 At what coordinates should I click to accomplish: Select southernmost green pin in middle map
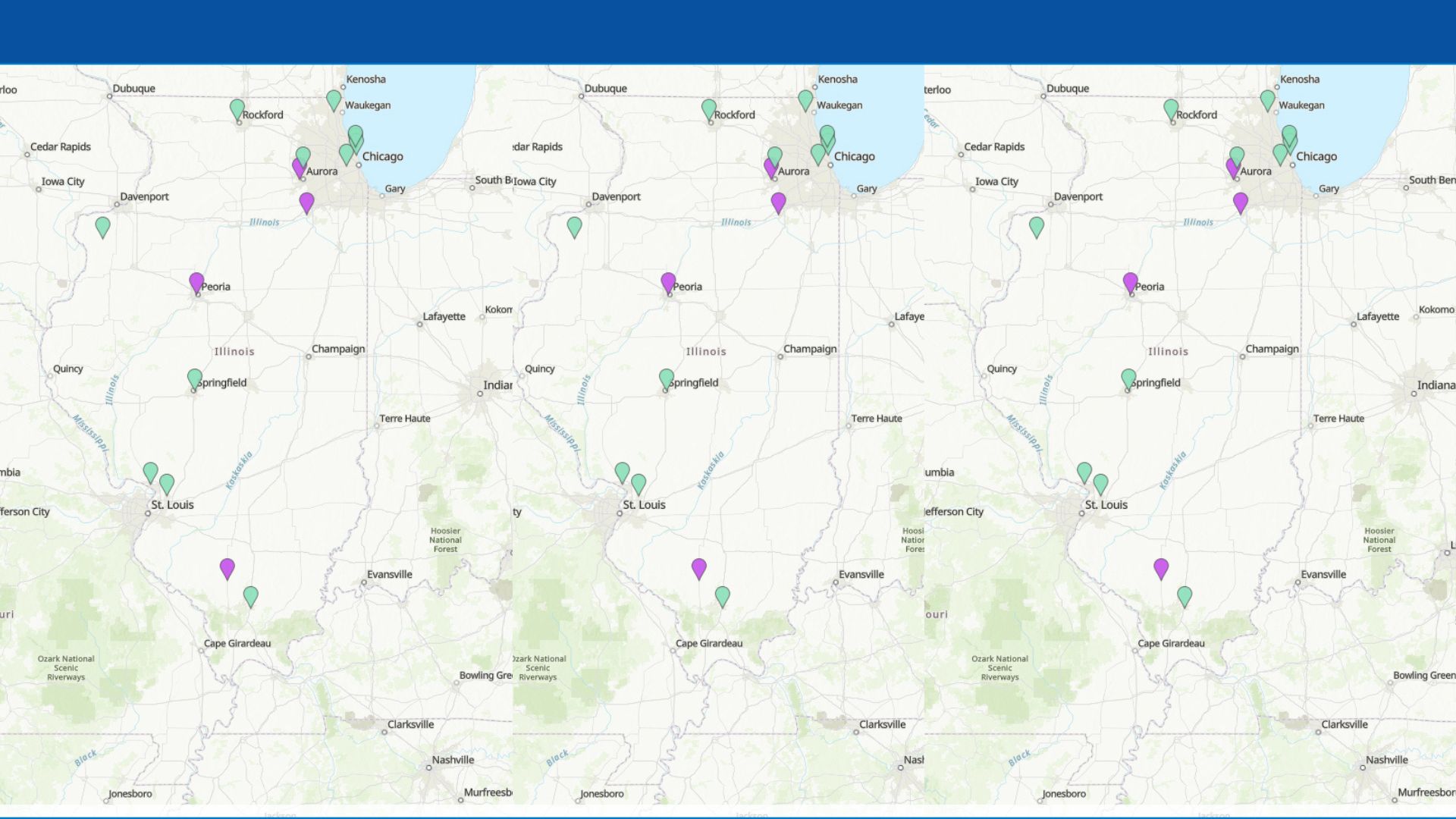(723, 597)
